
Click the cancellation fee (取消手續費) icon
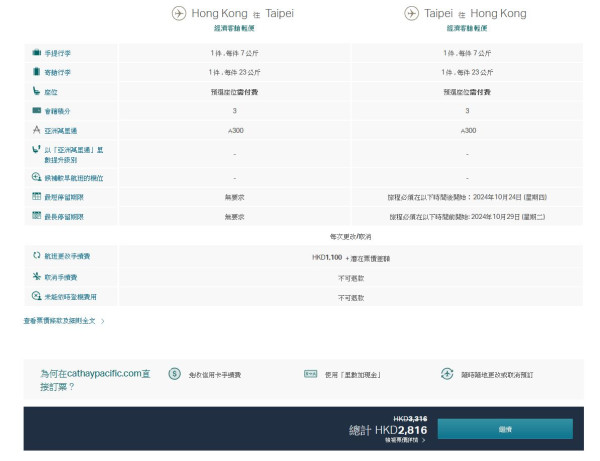pyautogui.click(x=36, y=276)
